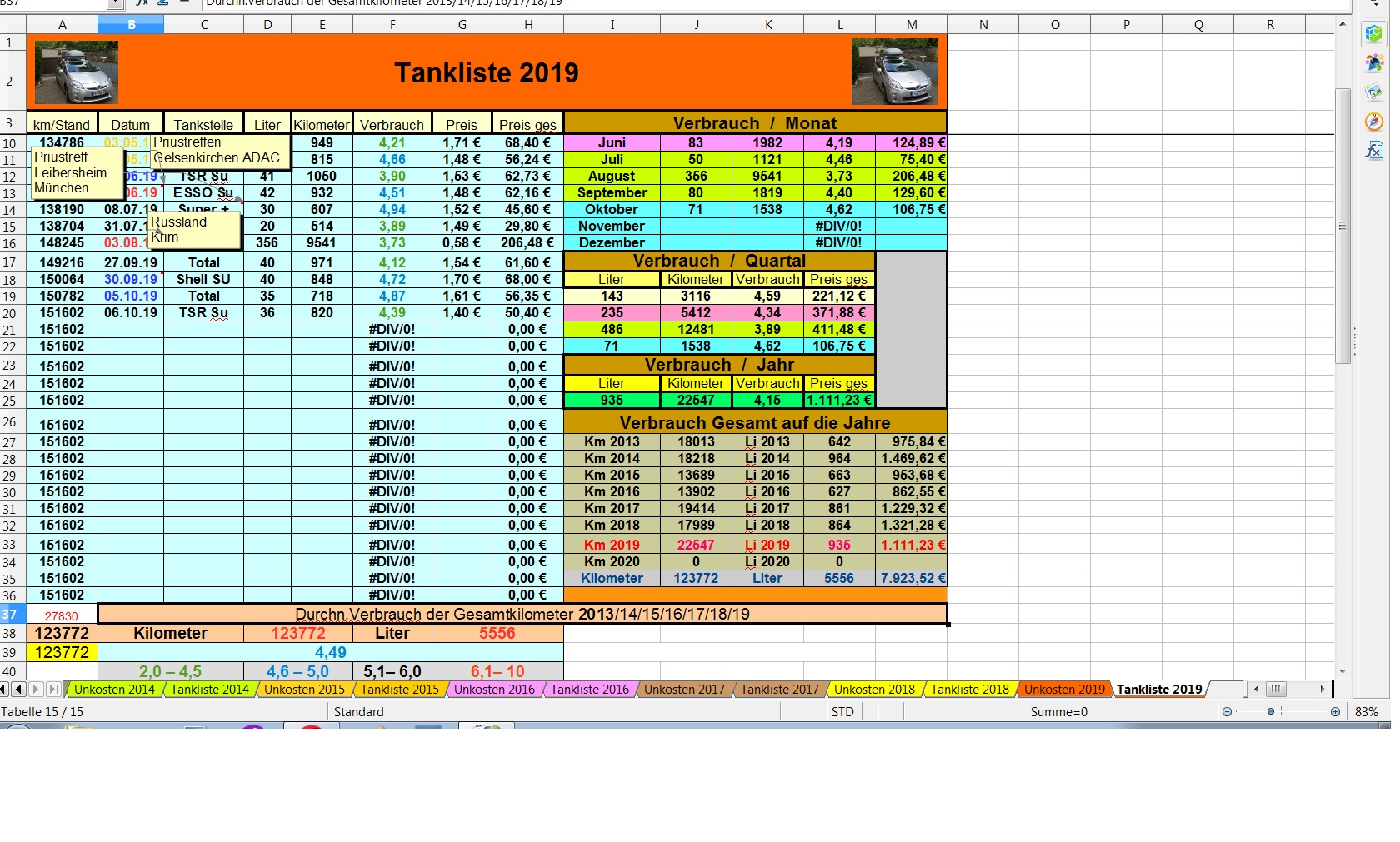Switch to the Tankliste 2018 sheet
Image resolution: width=1400 pixels, height=842 pixels.
click(x=970, y=690)
